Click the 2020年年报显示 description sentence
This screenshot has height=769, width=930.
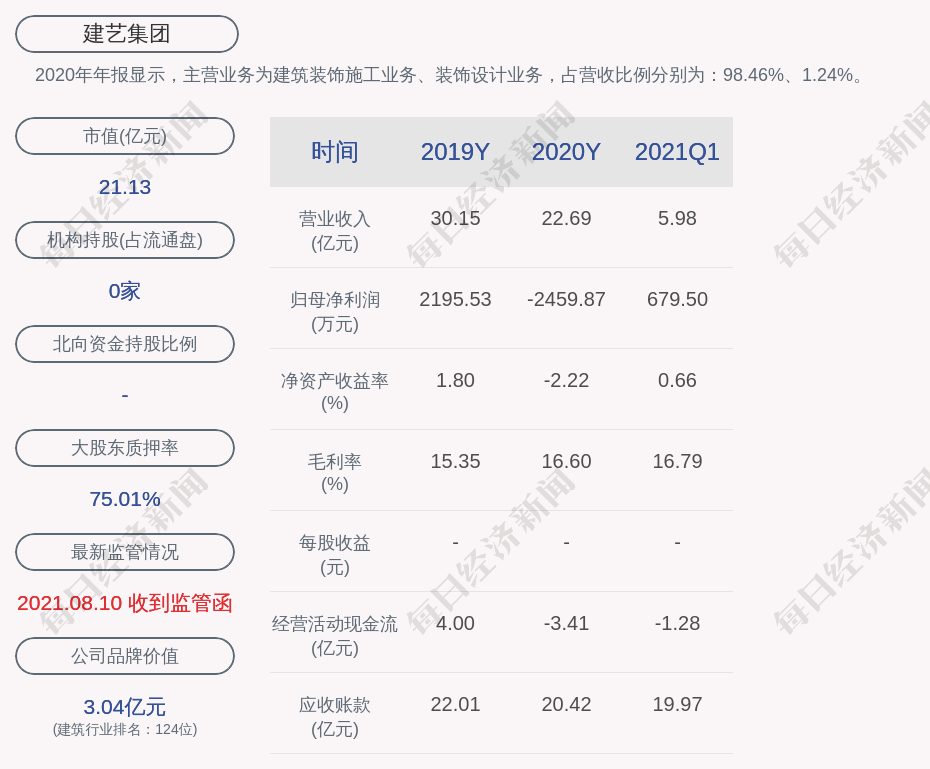(451, 75)
